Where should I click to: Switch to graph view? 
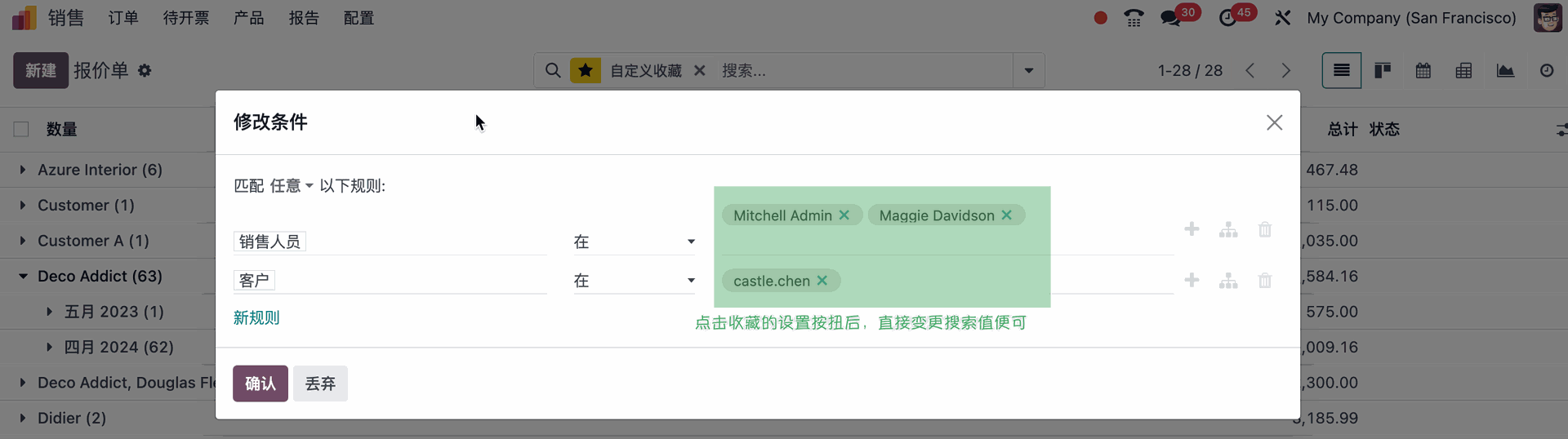(1505, 71)
